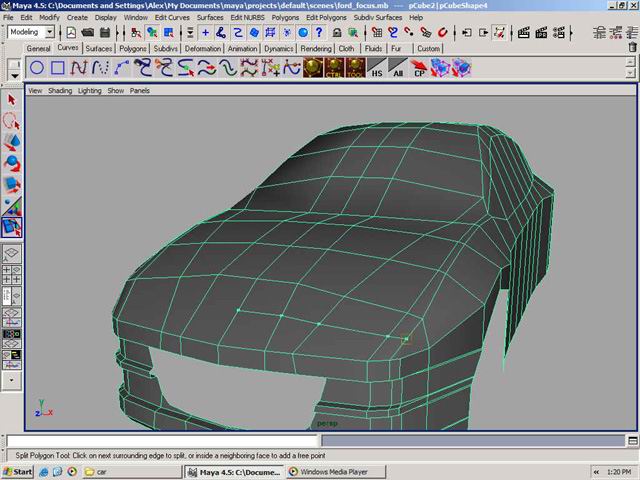Image resolution: width=640 pixels, height=480 pixels.
Task: Switch to four-view layout icon
Action: pos(12,275)
